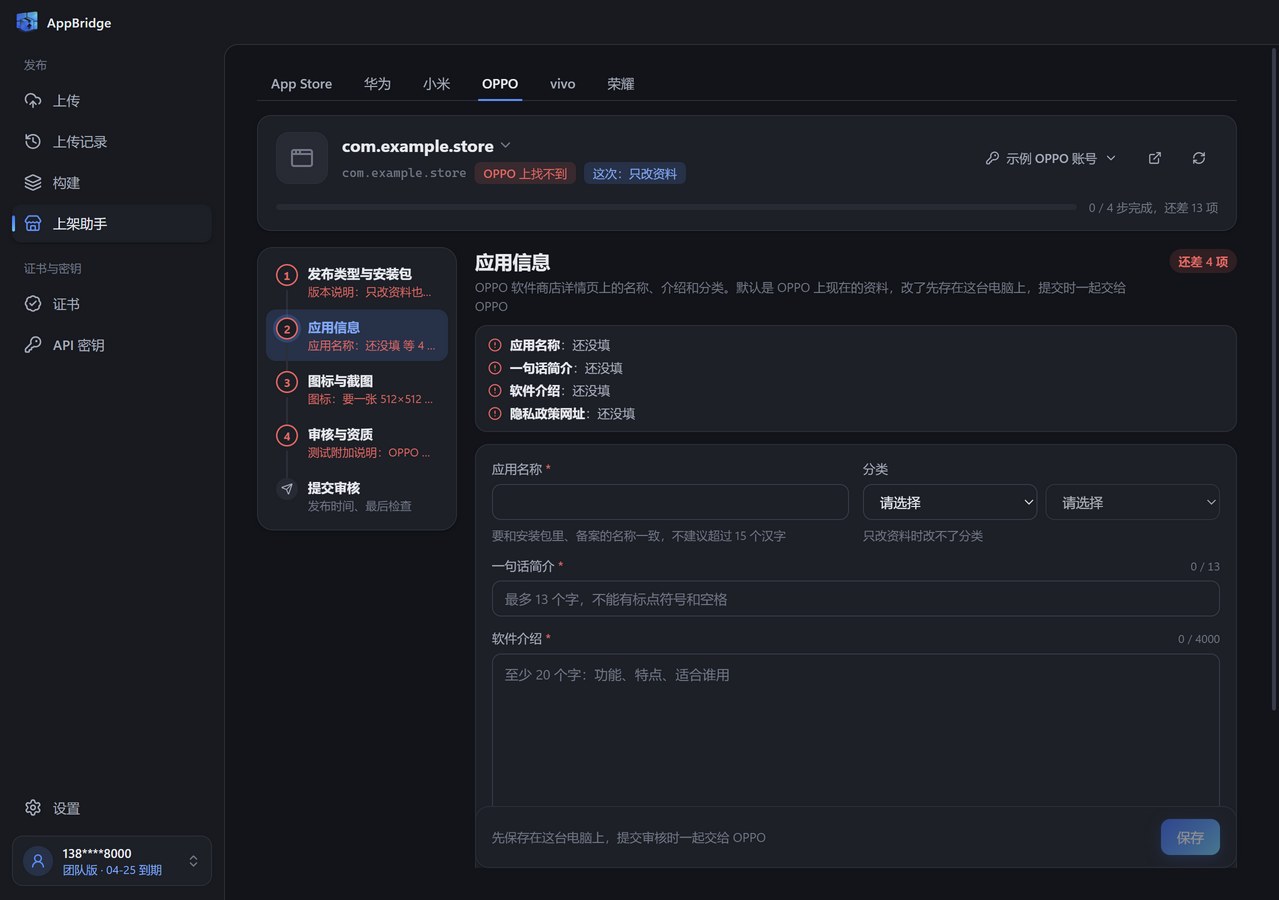The image size is (1279, 900).
Task: Open 证书 certificates page
Action: point(112,304)
